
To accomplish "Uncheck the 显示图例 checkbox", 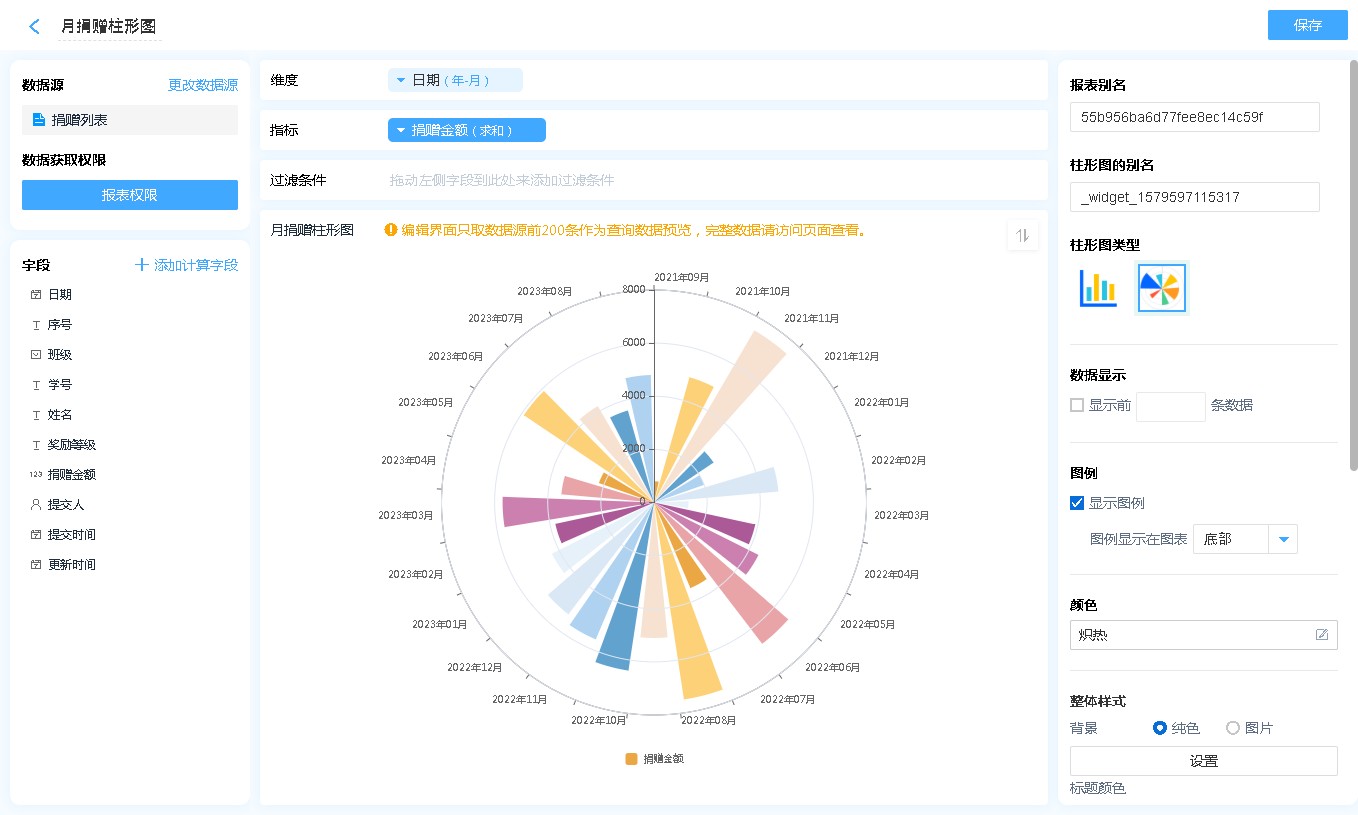I will (x=1077, y=503).
